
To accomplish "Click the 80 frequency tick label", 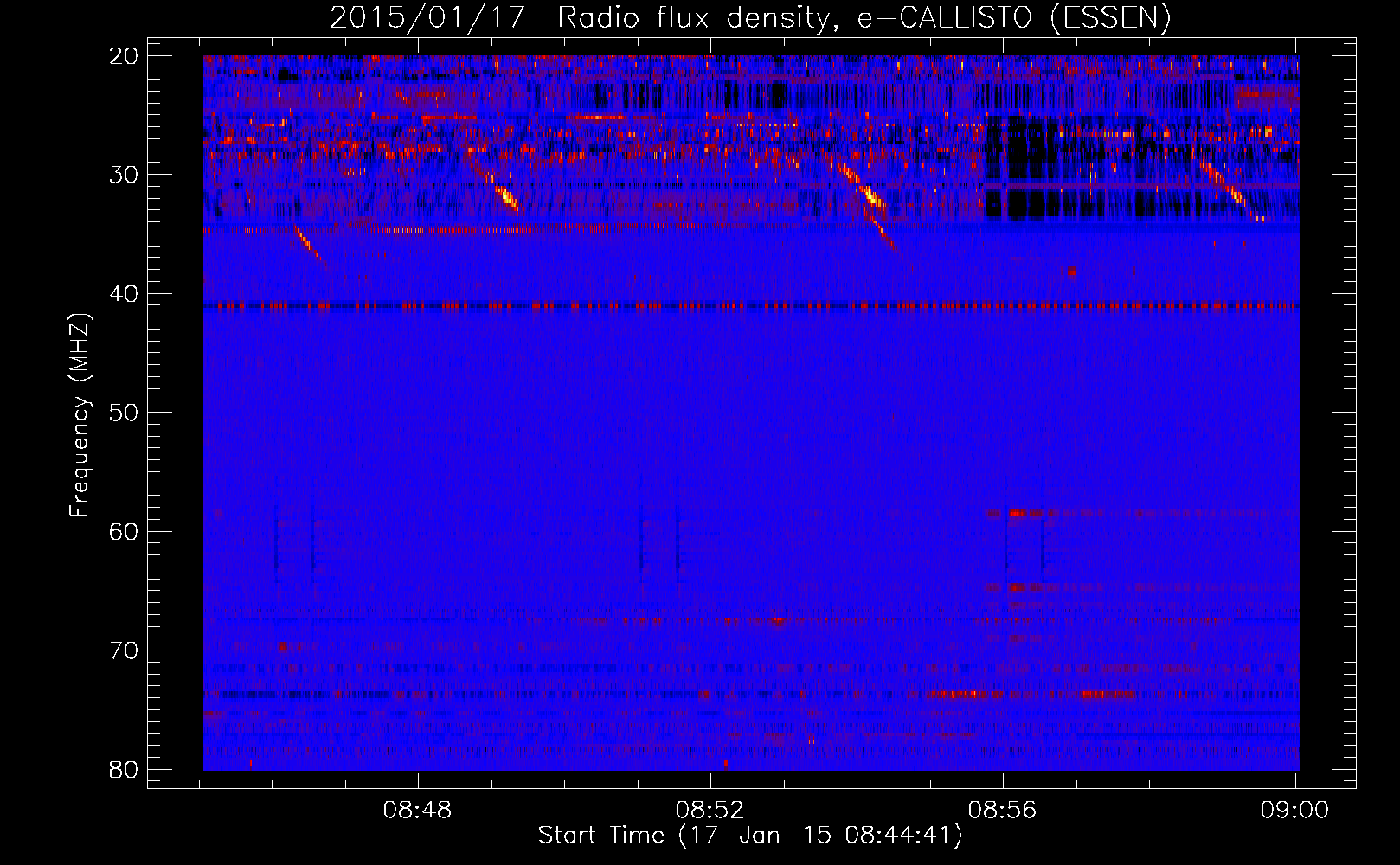I will pos(125,769).
